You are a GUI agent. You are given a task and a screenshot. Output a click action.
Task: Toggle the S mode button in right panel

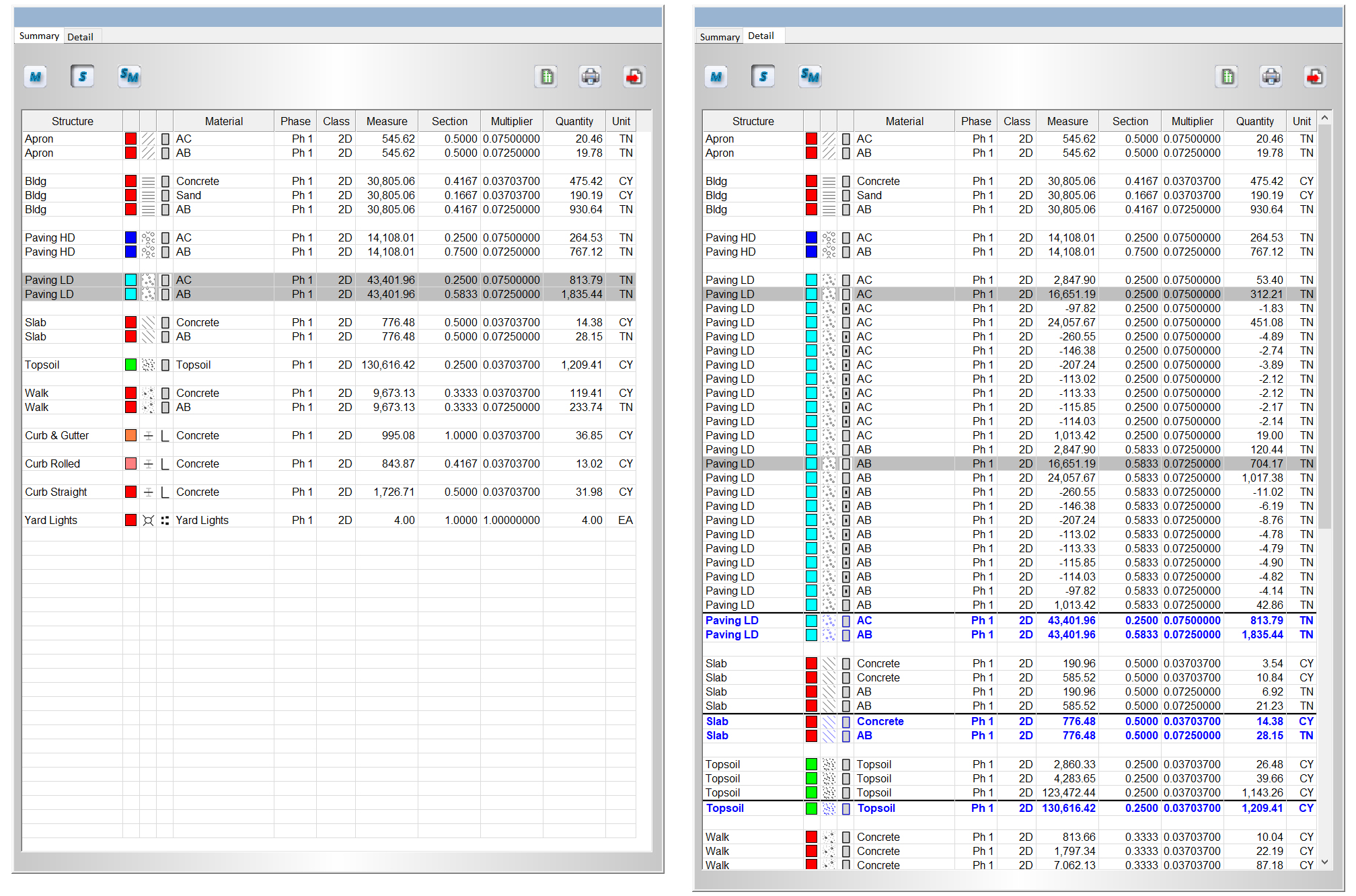coord(763,77)
